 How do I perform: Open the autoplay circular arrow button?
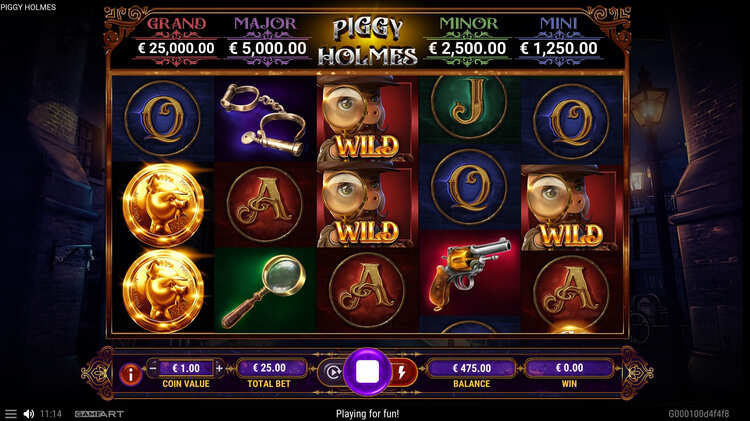[333, 372]
